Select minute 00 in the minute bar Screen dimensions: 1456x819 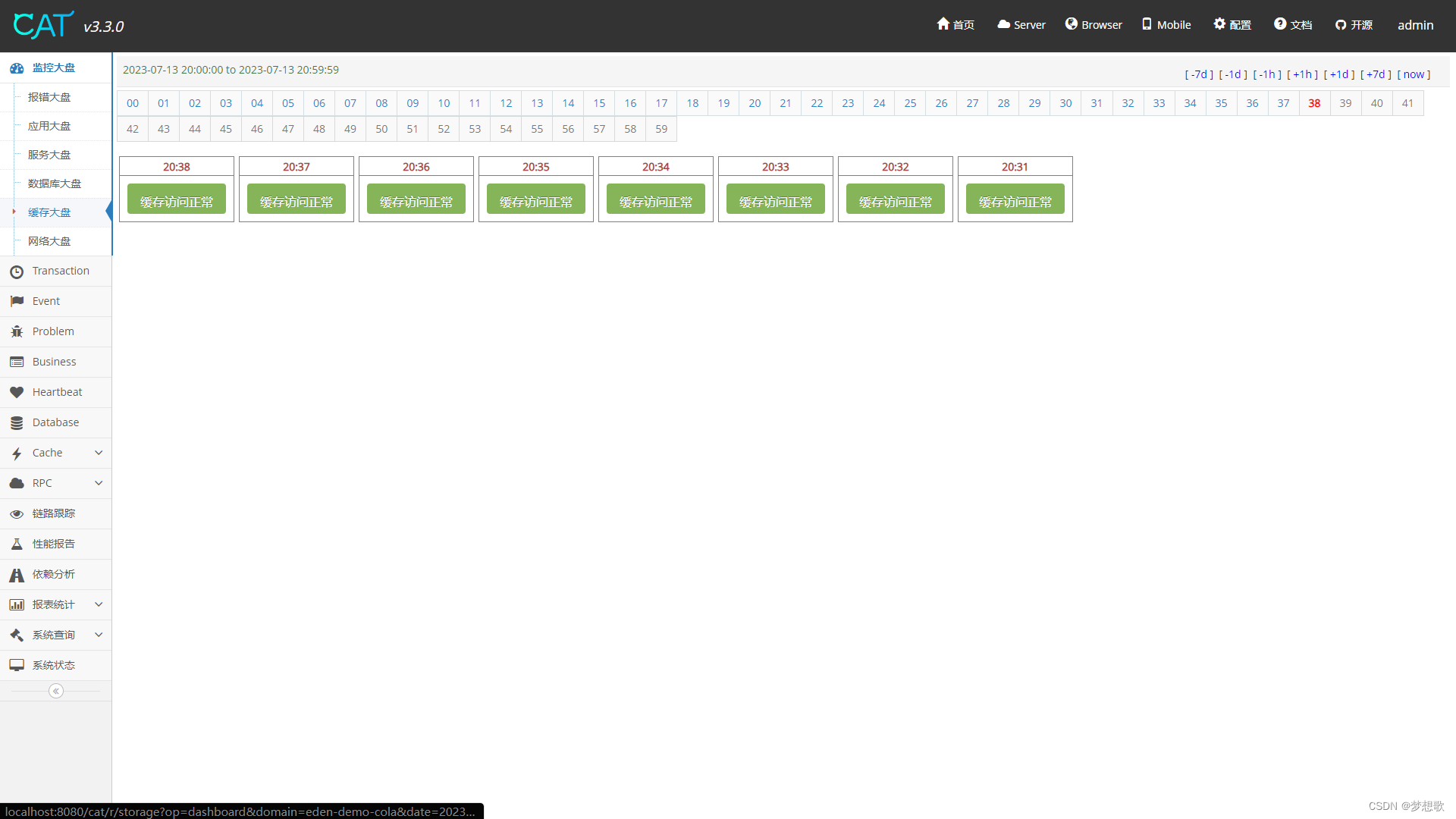click(133, 103)
